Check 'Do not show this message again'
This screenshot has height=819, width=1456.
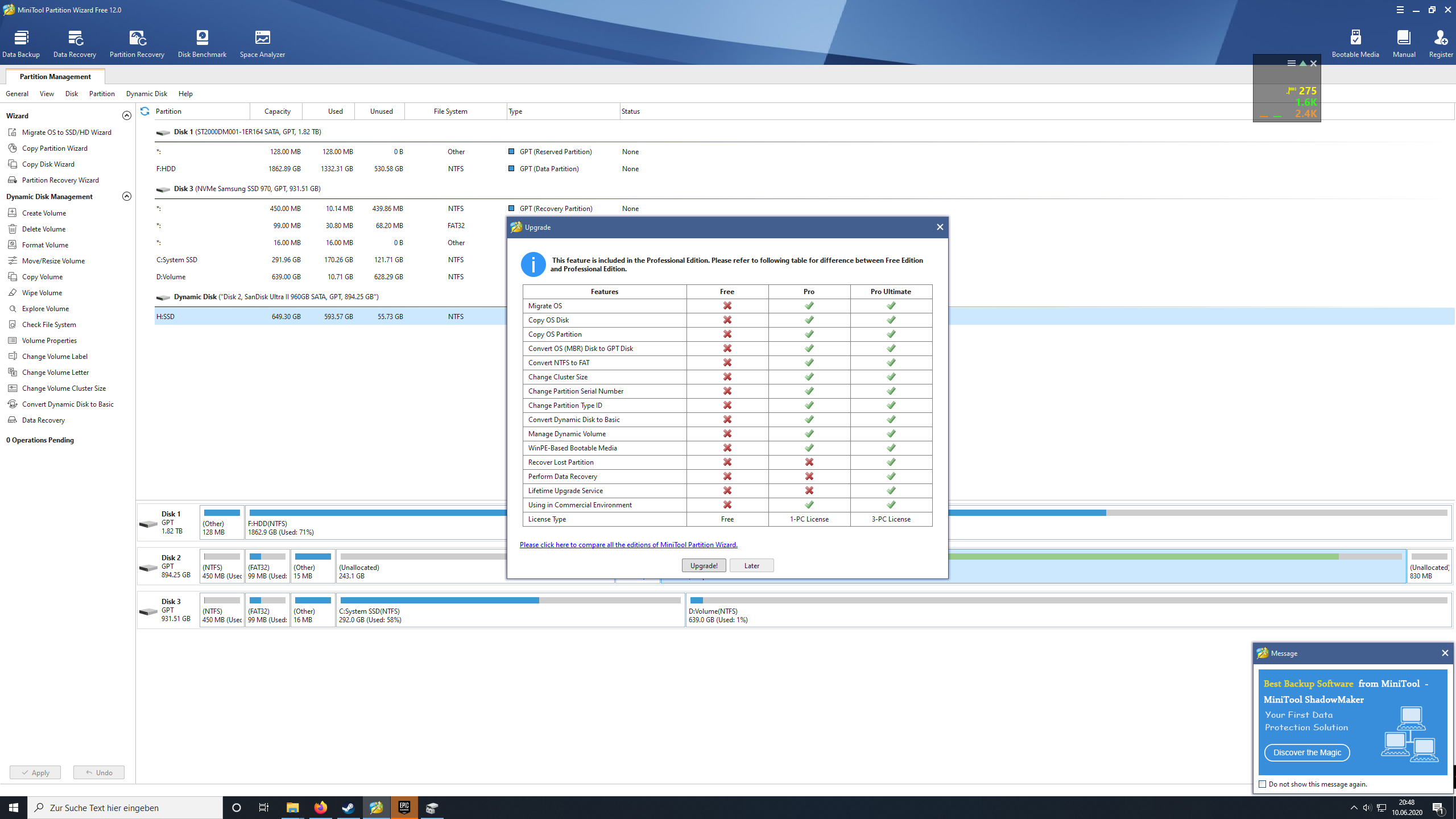[x=1263, y=784]
